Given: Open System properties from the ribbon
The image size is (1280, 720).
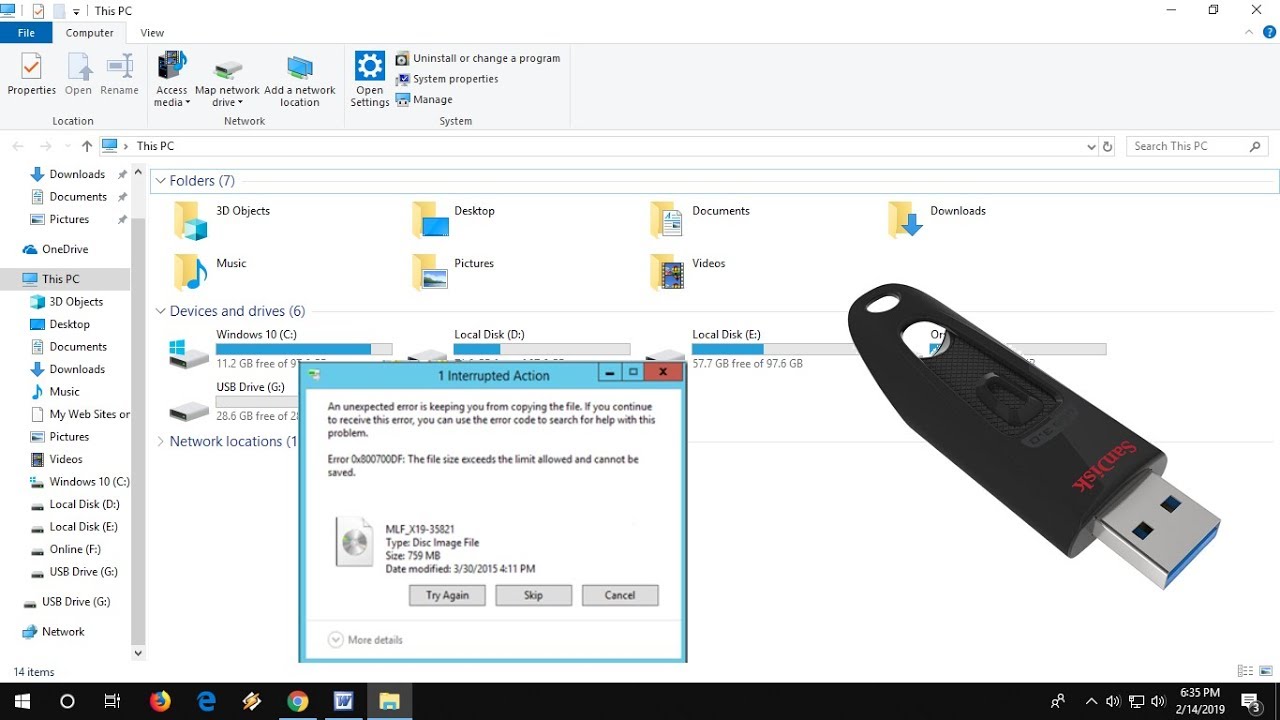Looking at the screenshot, I should (x=447, y=79).
